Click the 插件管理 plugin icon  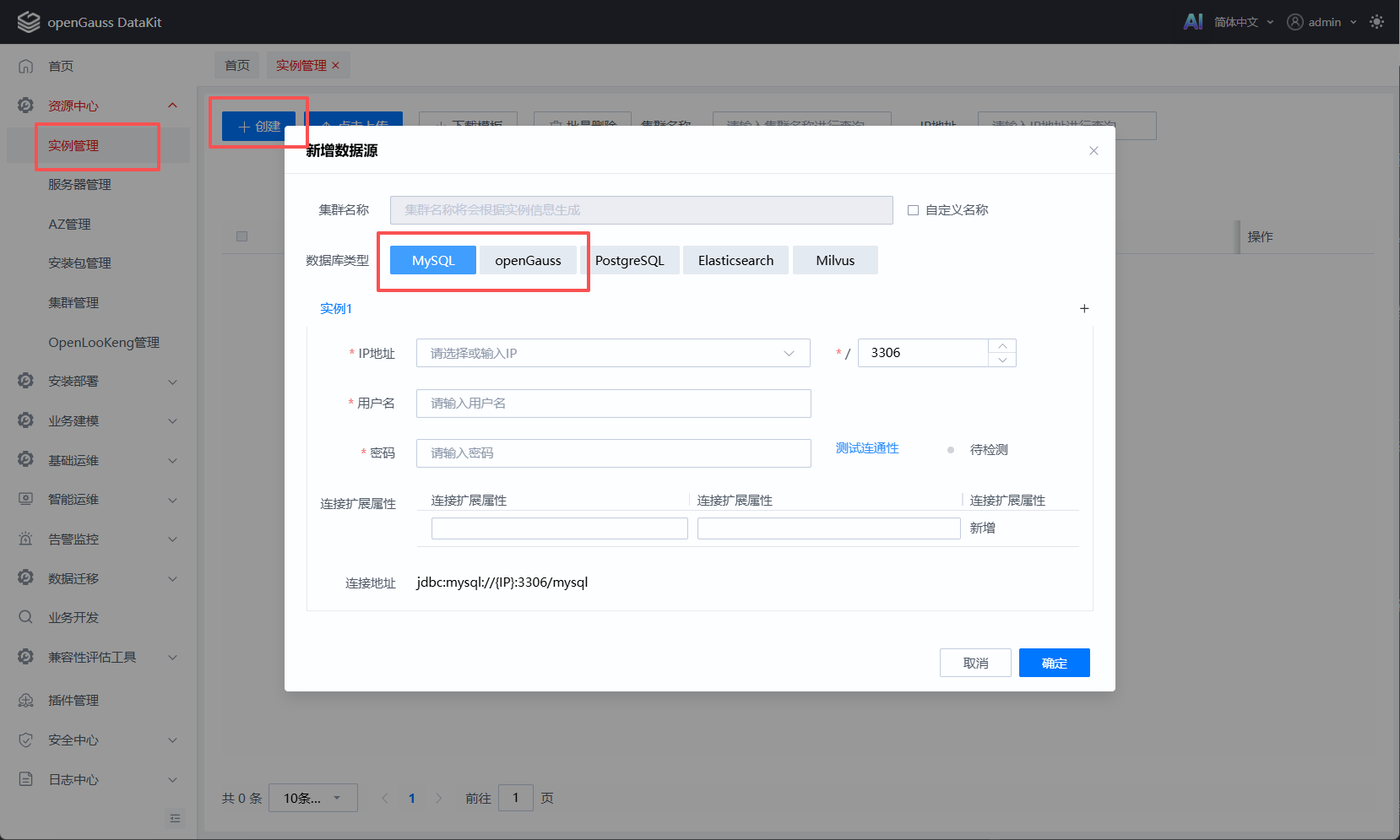click(x=26, y=701)
